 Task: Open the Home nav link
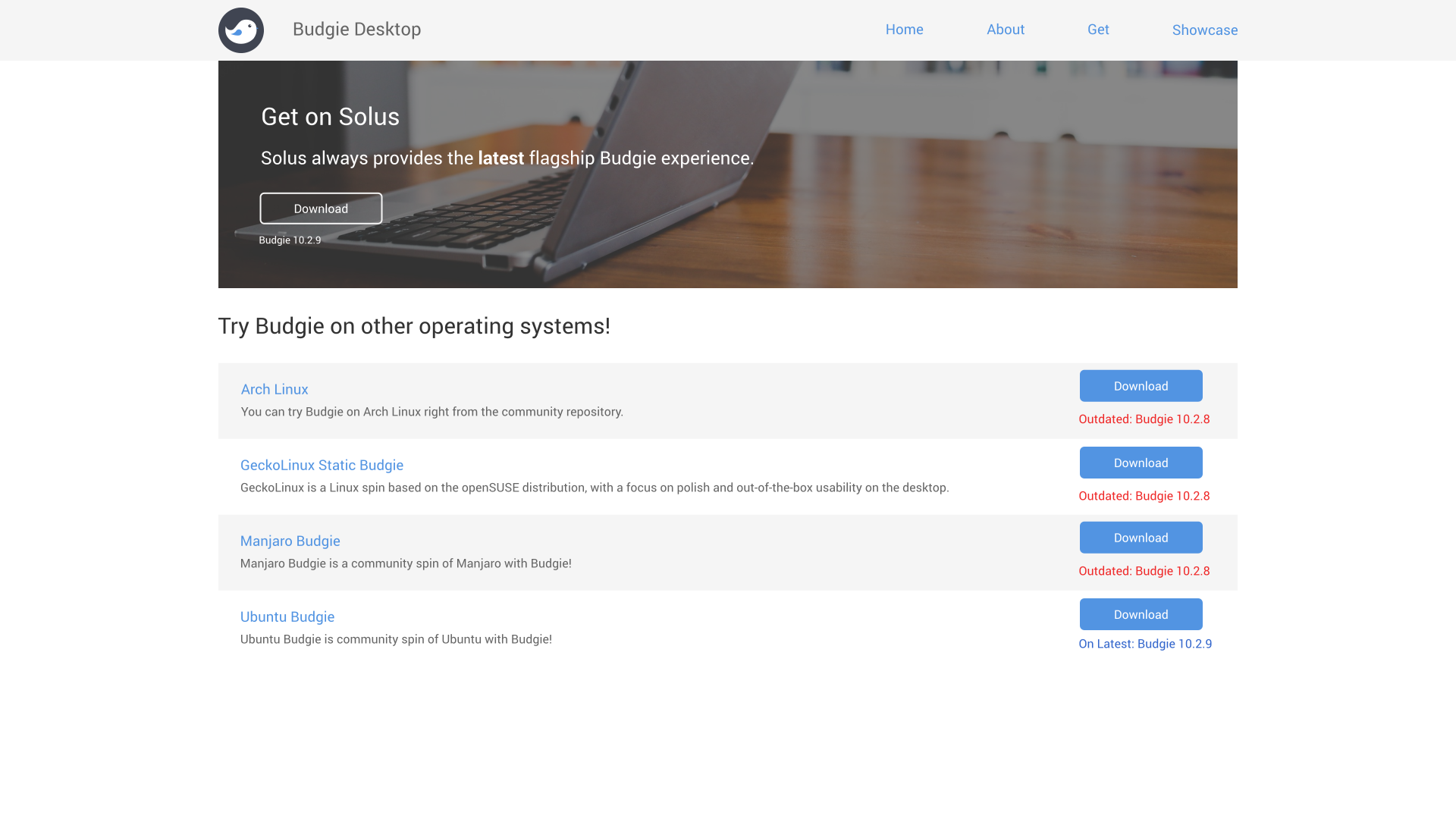click(x=905, y=30)
